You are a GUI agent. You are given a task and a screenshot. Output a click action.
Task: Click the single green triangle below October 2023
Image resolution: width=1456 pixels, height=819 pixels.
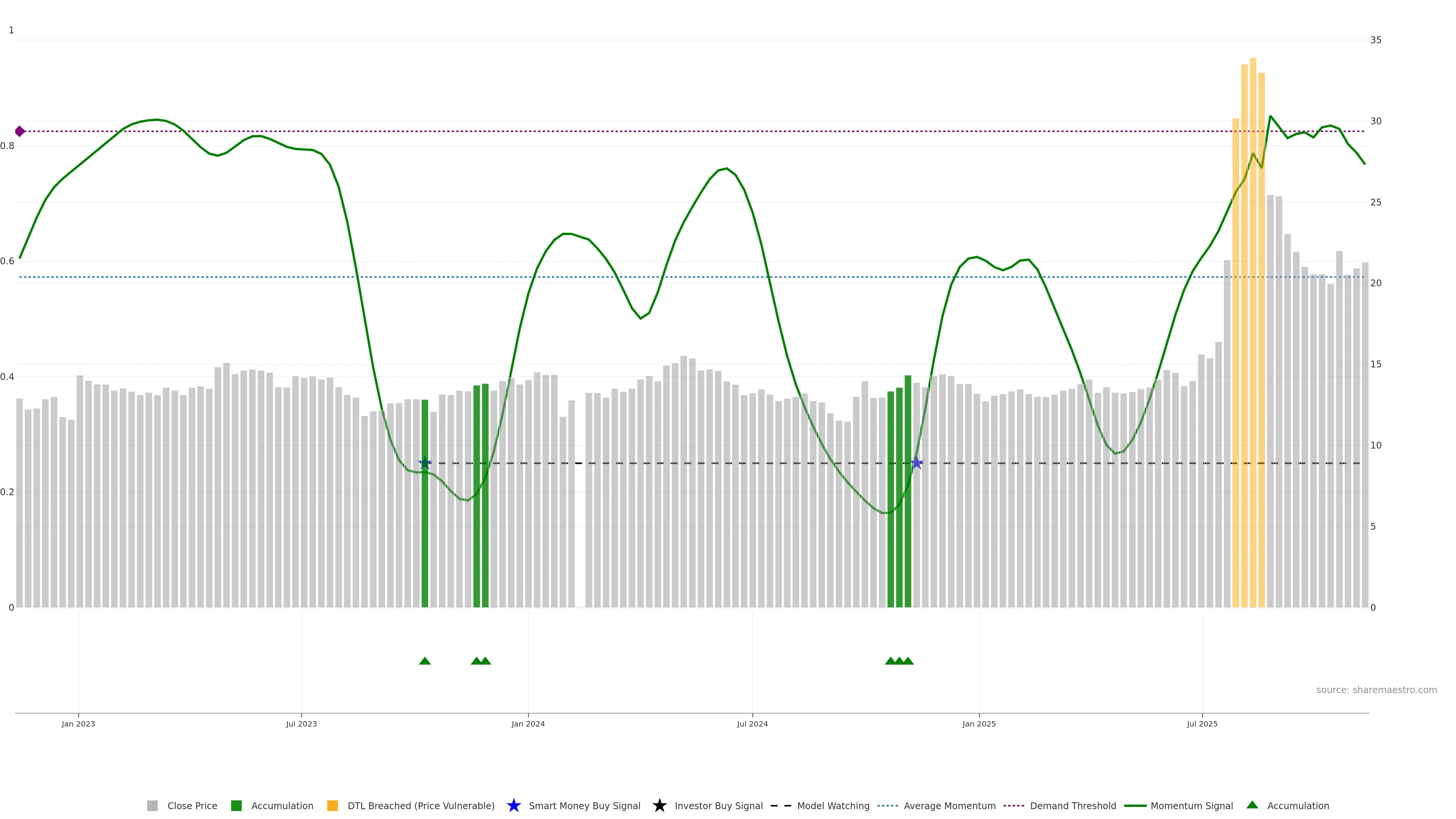click(x=425, y=661)
